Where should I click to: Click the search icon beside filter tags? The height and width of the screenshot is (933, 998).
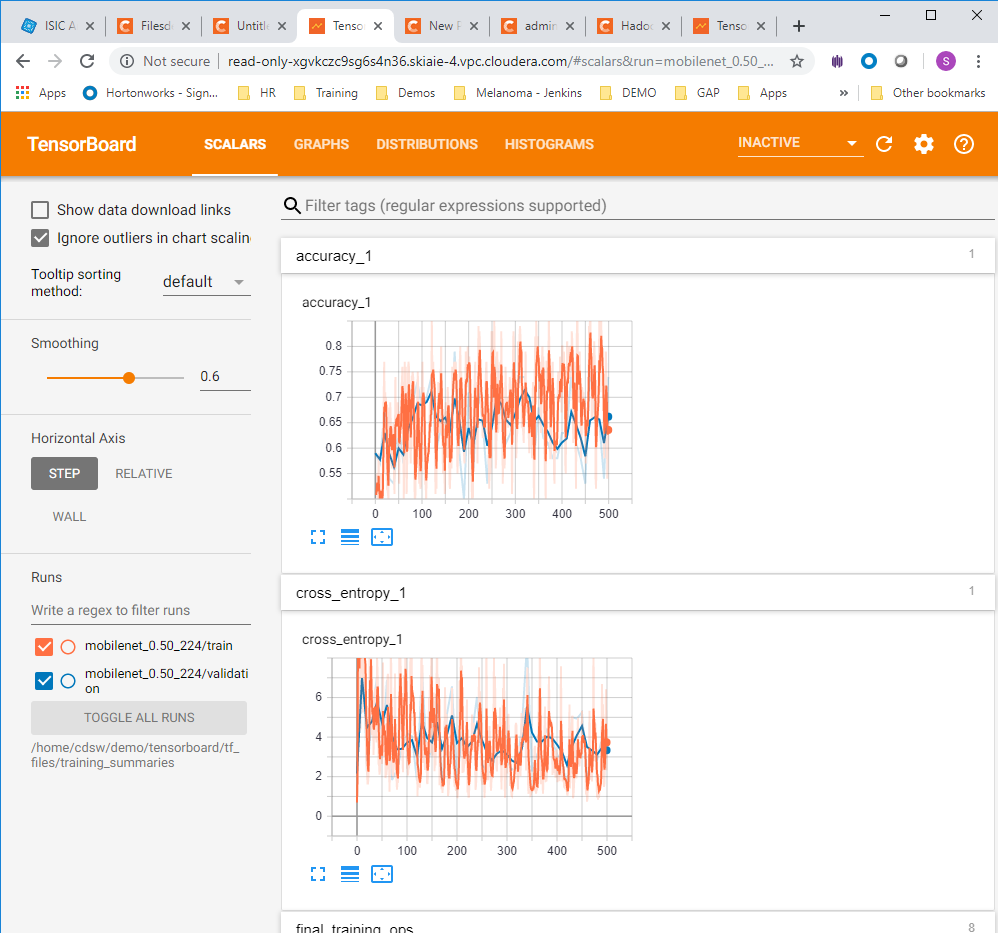pos(292,206)
